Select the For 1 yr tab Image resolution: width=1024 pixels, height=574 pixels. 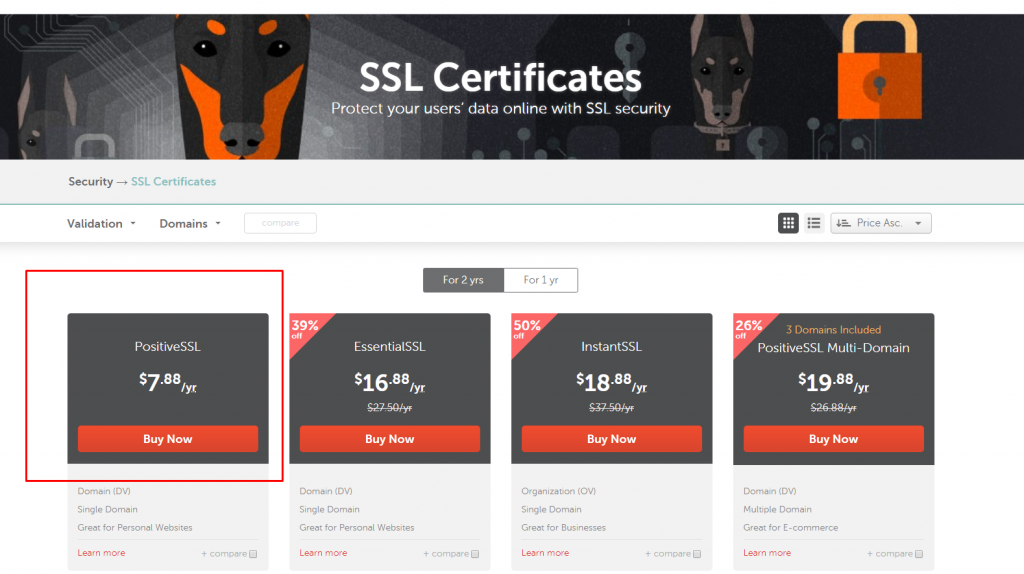pyautogui.click(x=540, y=280)
